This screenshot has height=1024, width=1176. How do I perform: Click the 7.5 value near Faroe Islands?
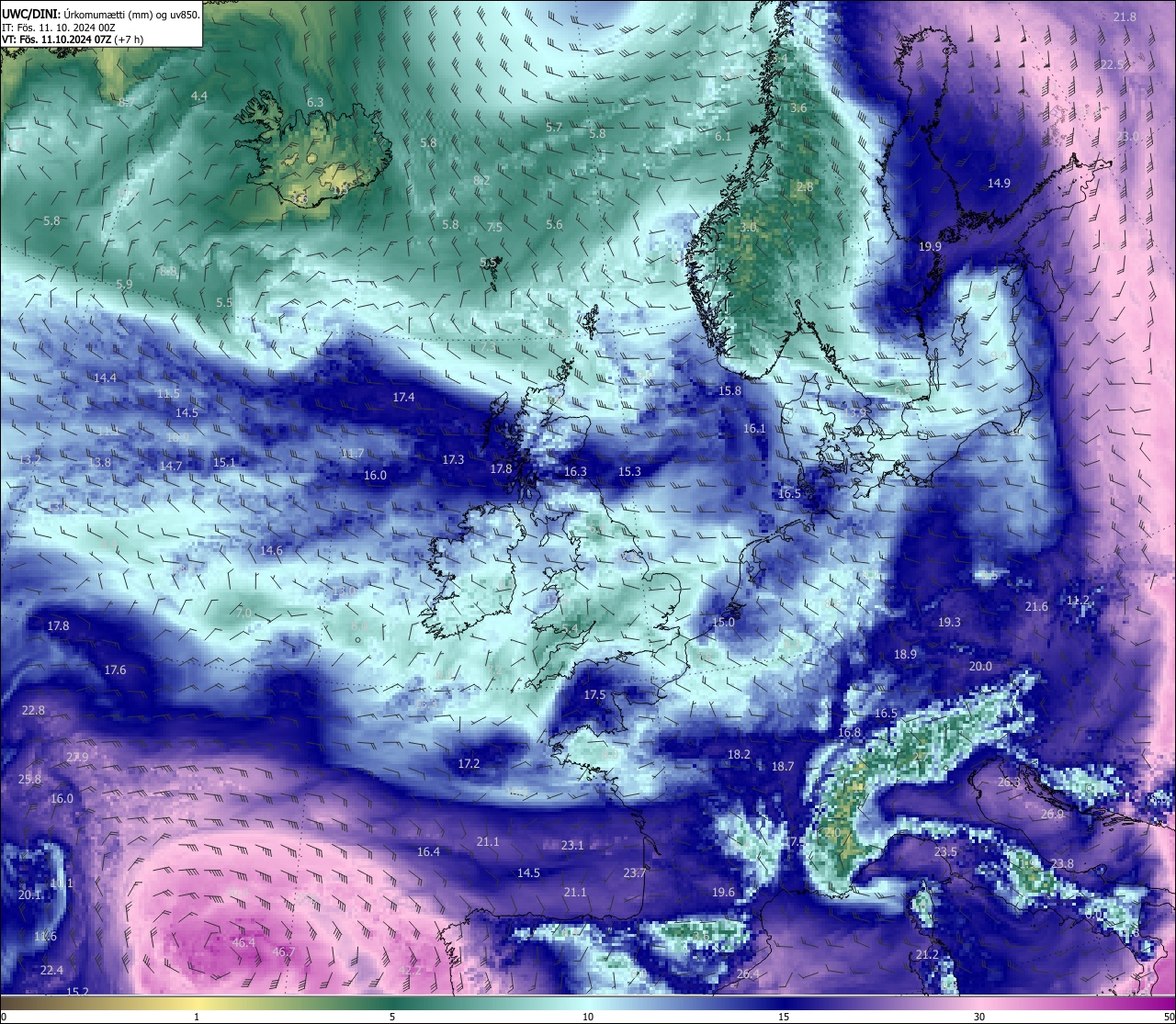pos(494,227)
